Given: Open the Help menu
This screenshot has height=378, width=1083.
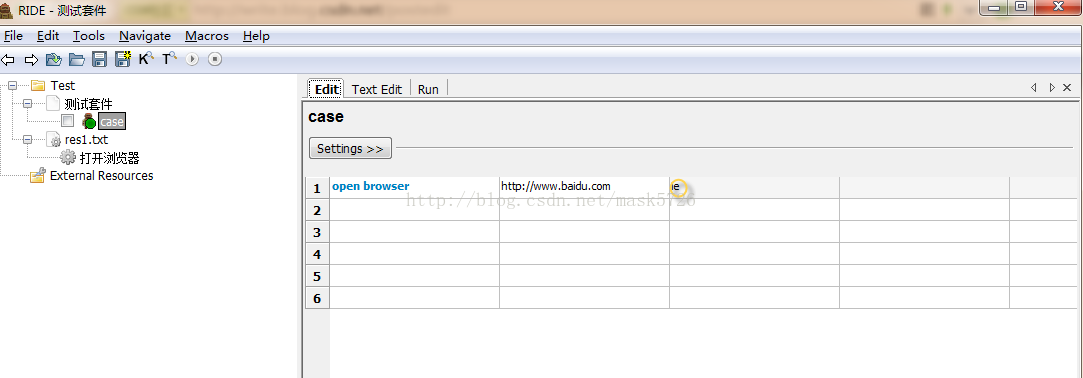Looking at the screenshot, I should click(x=256, y=36).
